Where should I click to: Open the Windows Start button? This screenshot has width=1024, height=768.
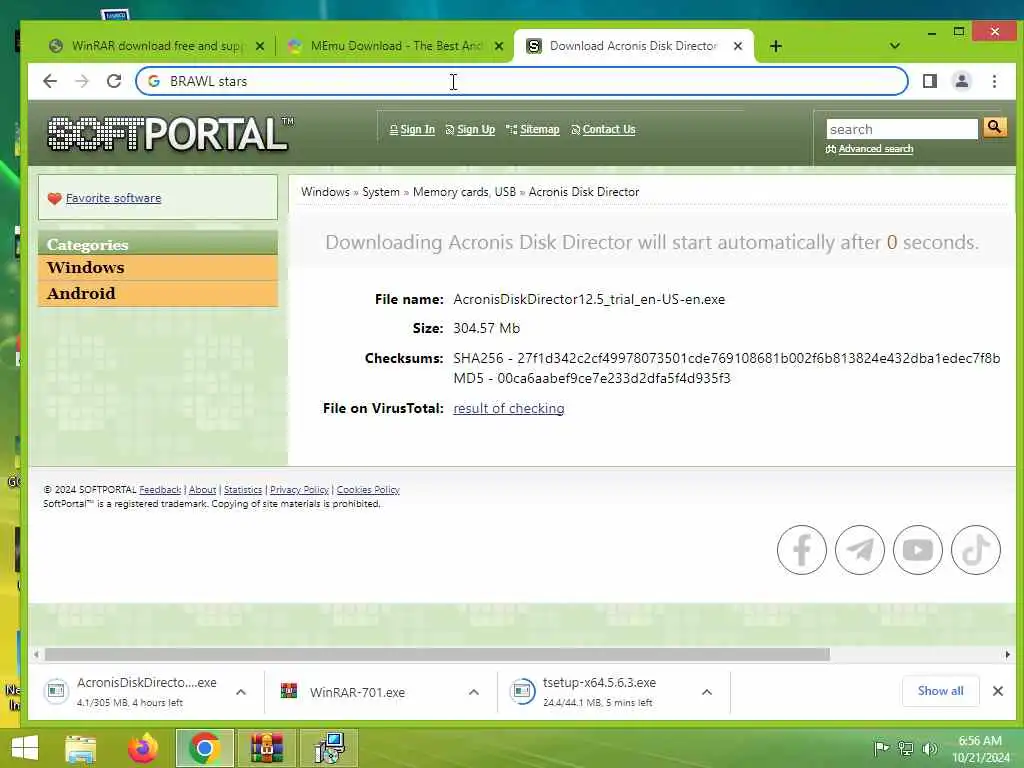25,748
